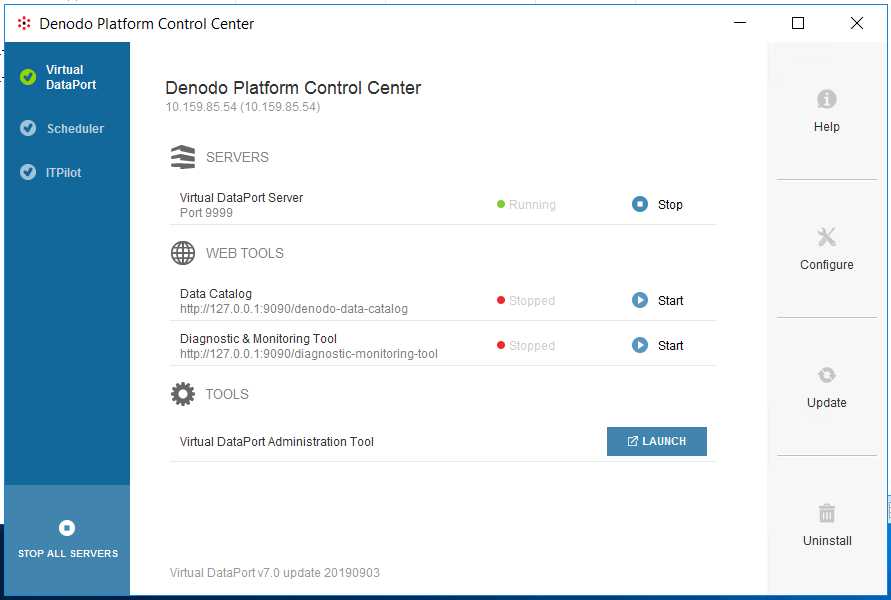Viewport: 891px width, 600px height.
Task: Click the green Running status dot
Action: point(501,204)
